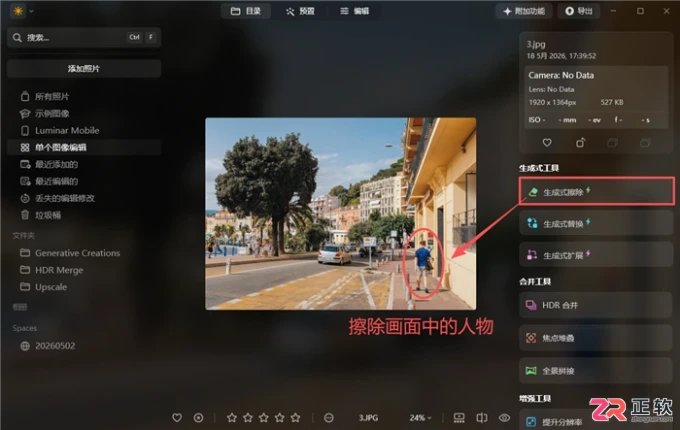This screenshot has width=680, height=430.
Task: Click the 生成式擦除 eraser icon
Action: (533, 192)
